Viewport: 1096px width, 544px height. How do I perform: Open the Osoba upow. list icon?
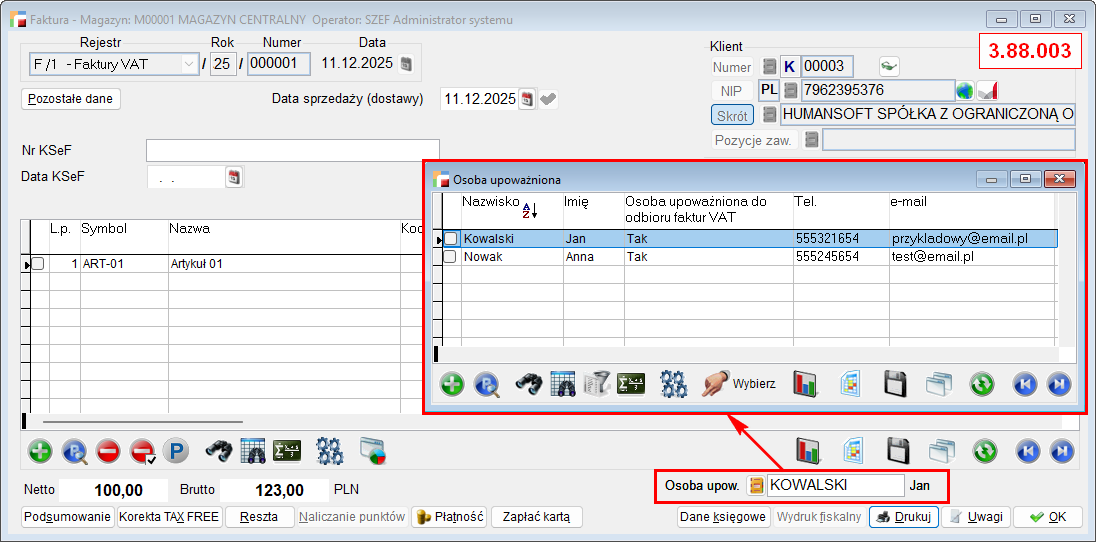756,485
